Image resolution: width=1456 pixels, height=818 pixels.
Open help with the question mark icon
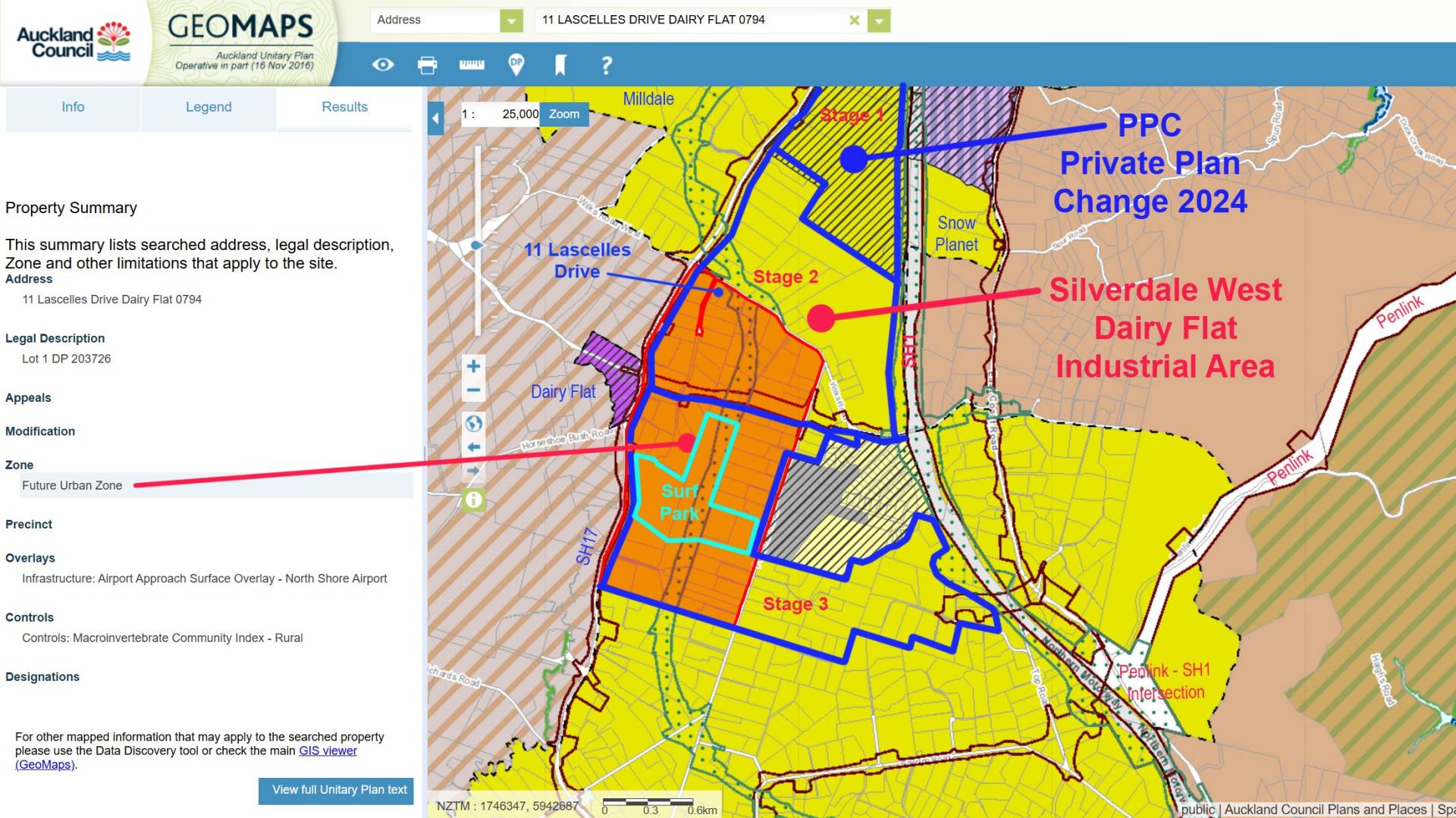pos(606,65)
